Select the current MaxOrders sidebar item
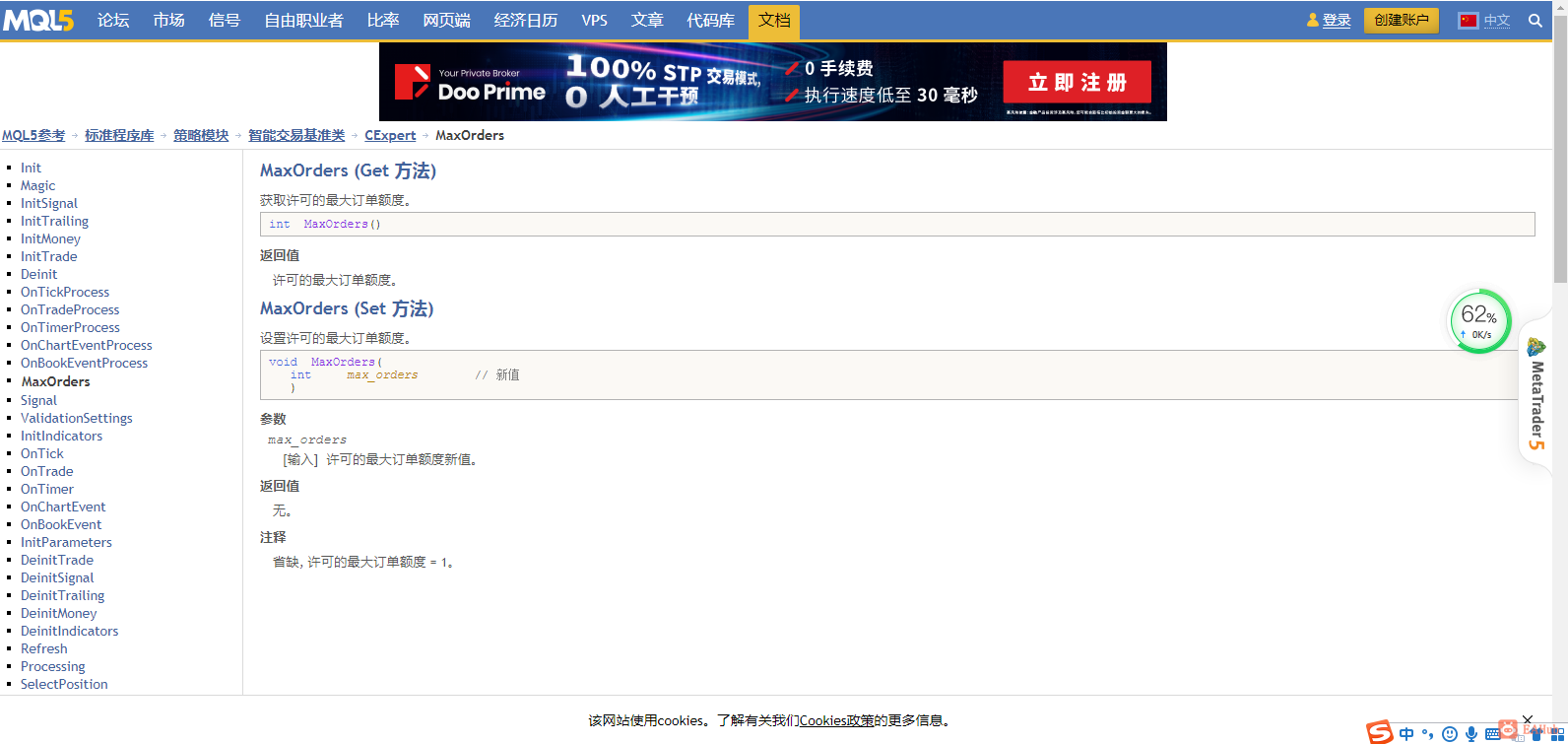The image size is (1568, 744). coord(55,382)
